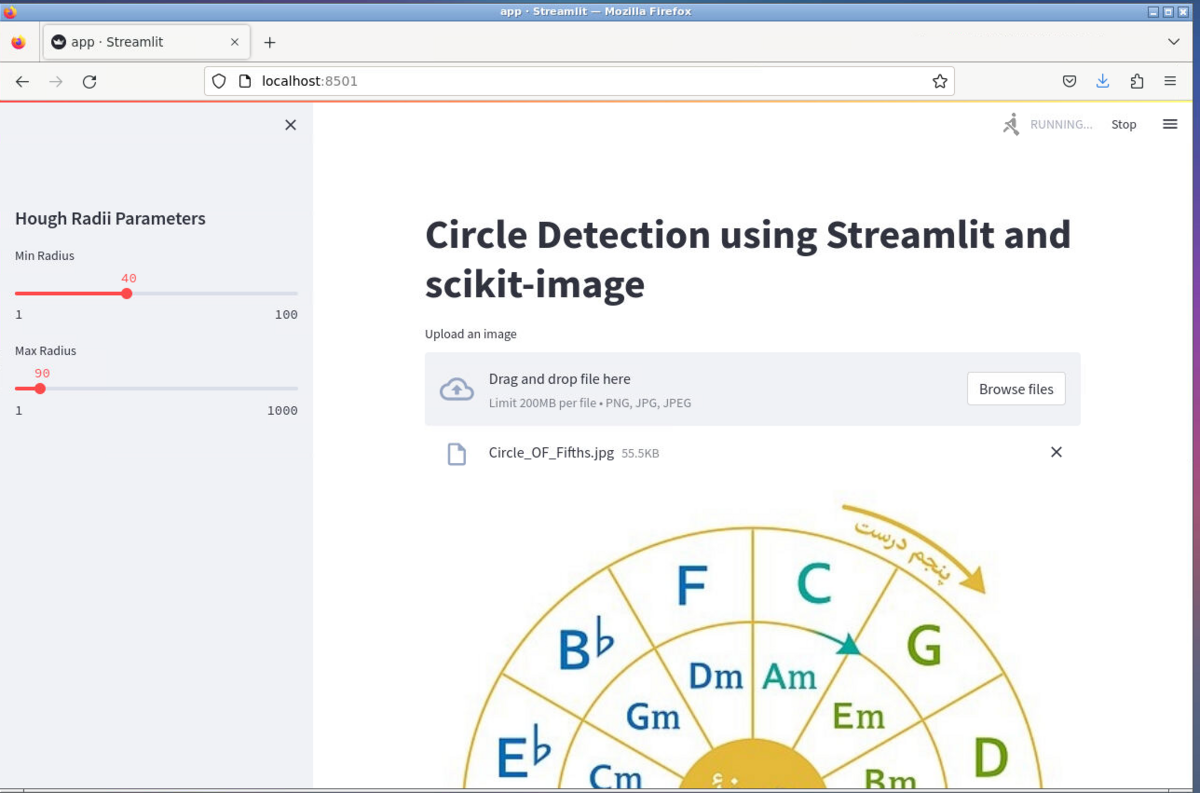
Task: Close the Streamlit sidebar panel
Action: pos(291,125)
